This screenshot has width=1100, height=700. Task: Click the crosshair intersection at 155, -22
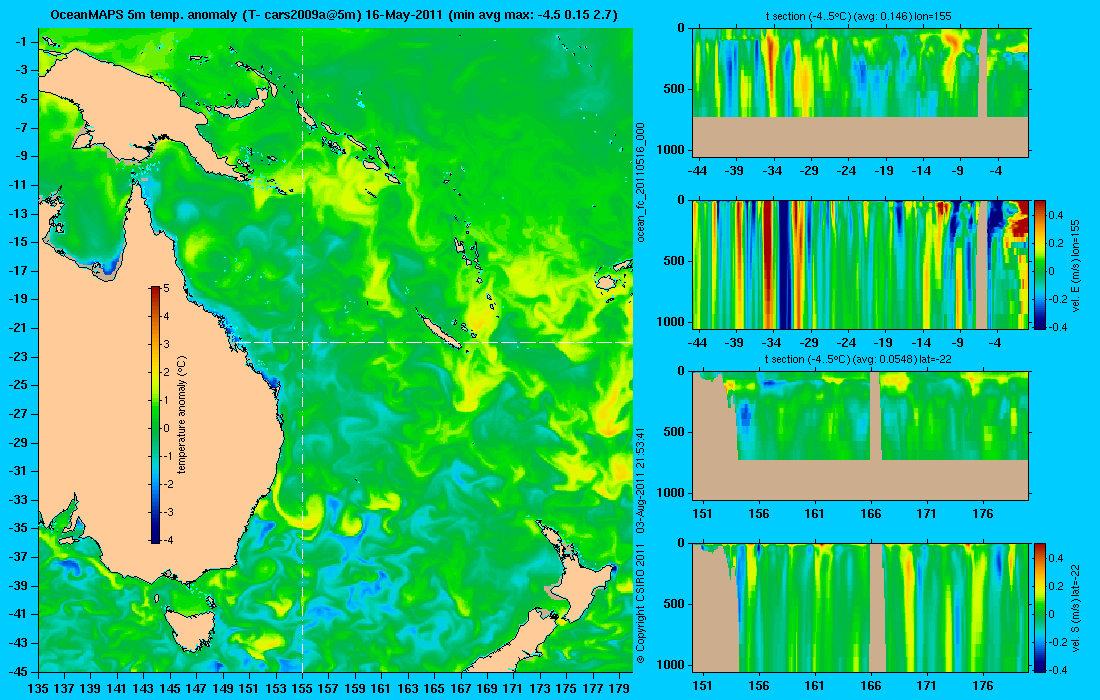pos(302,342)
